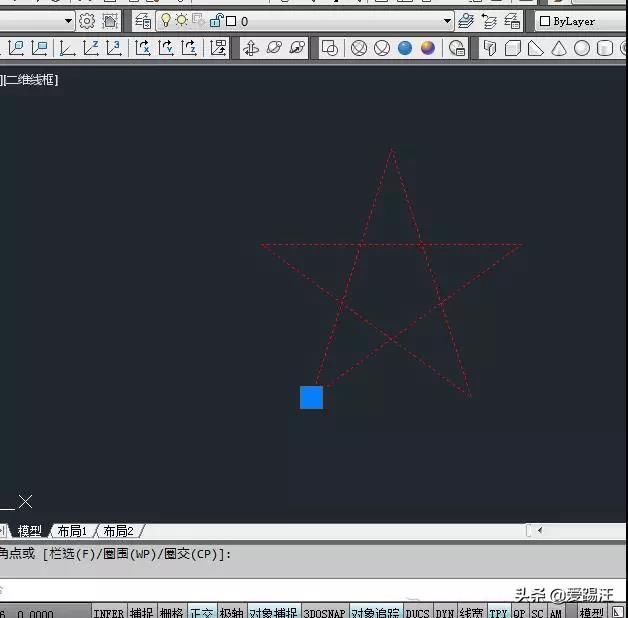Select 3D Wireframe visual style icon
This screenshot has height=618, width=628.
(x=358, y=48)
